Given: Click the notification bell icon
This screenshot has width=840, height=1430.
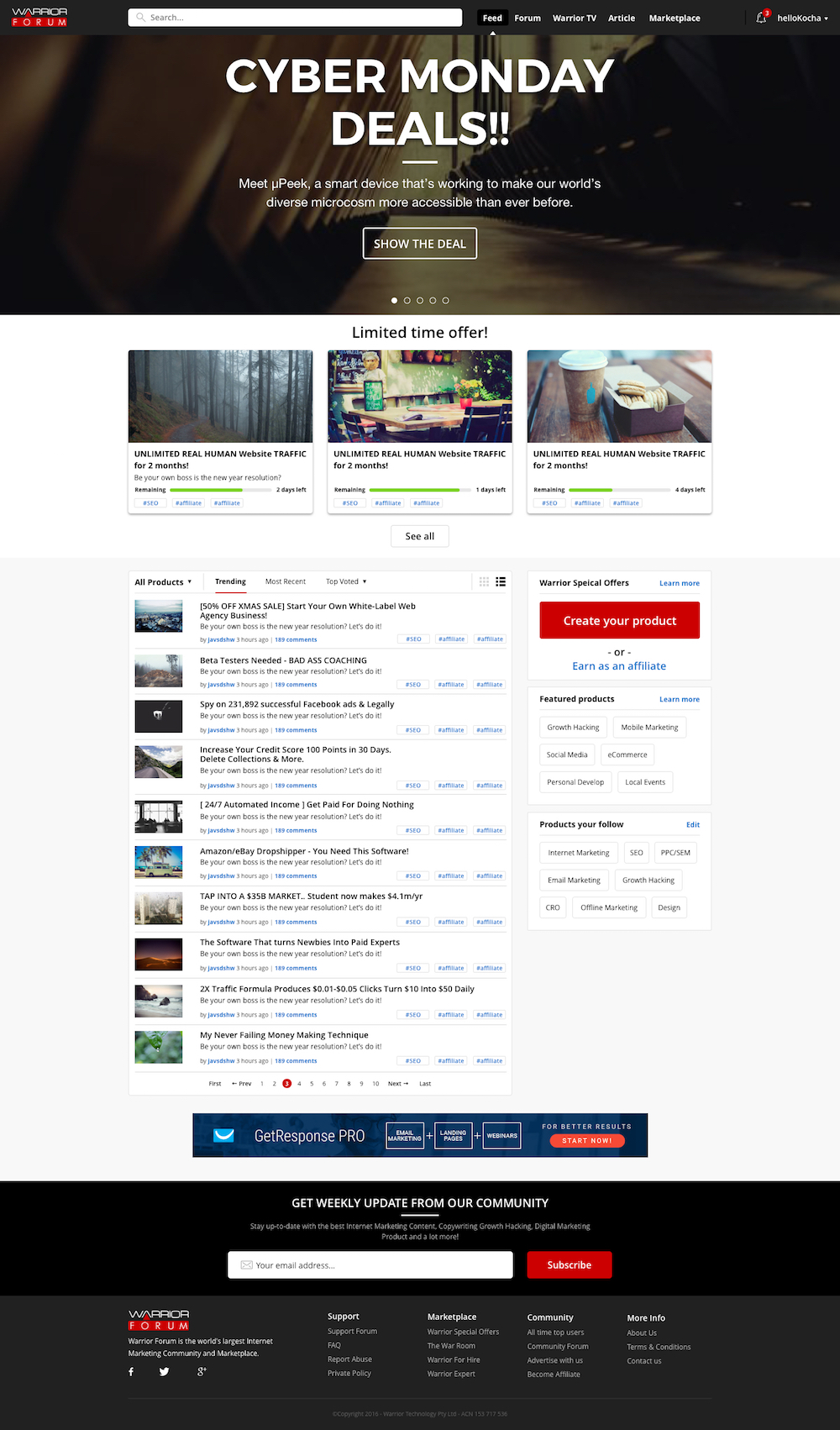Looking at the screenshot, I should click(x=761, y=18).
